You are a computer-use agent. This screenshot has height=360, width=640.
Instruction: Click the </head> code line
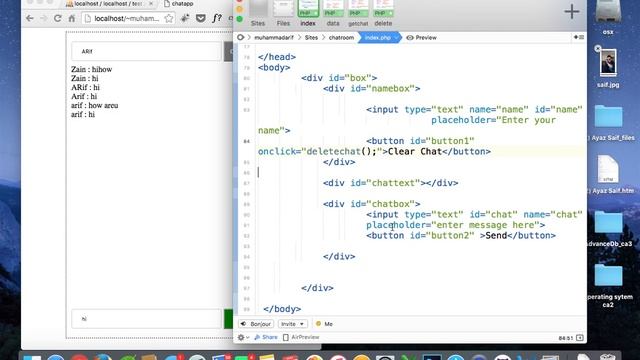(x=277, y=57)
